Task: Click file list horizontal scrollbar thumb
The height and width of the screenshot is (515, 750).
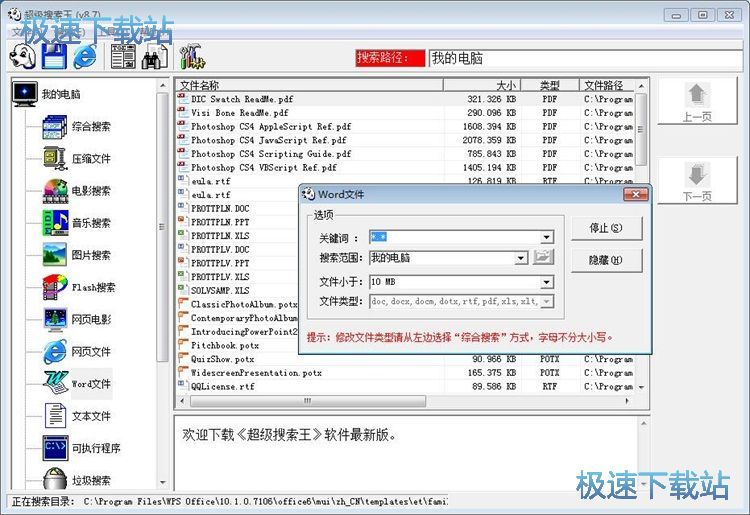Action: click(308, 401)
